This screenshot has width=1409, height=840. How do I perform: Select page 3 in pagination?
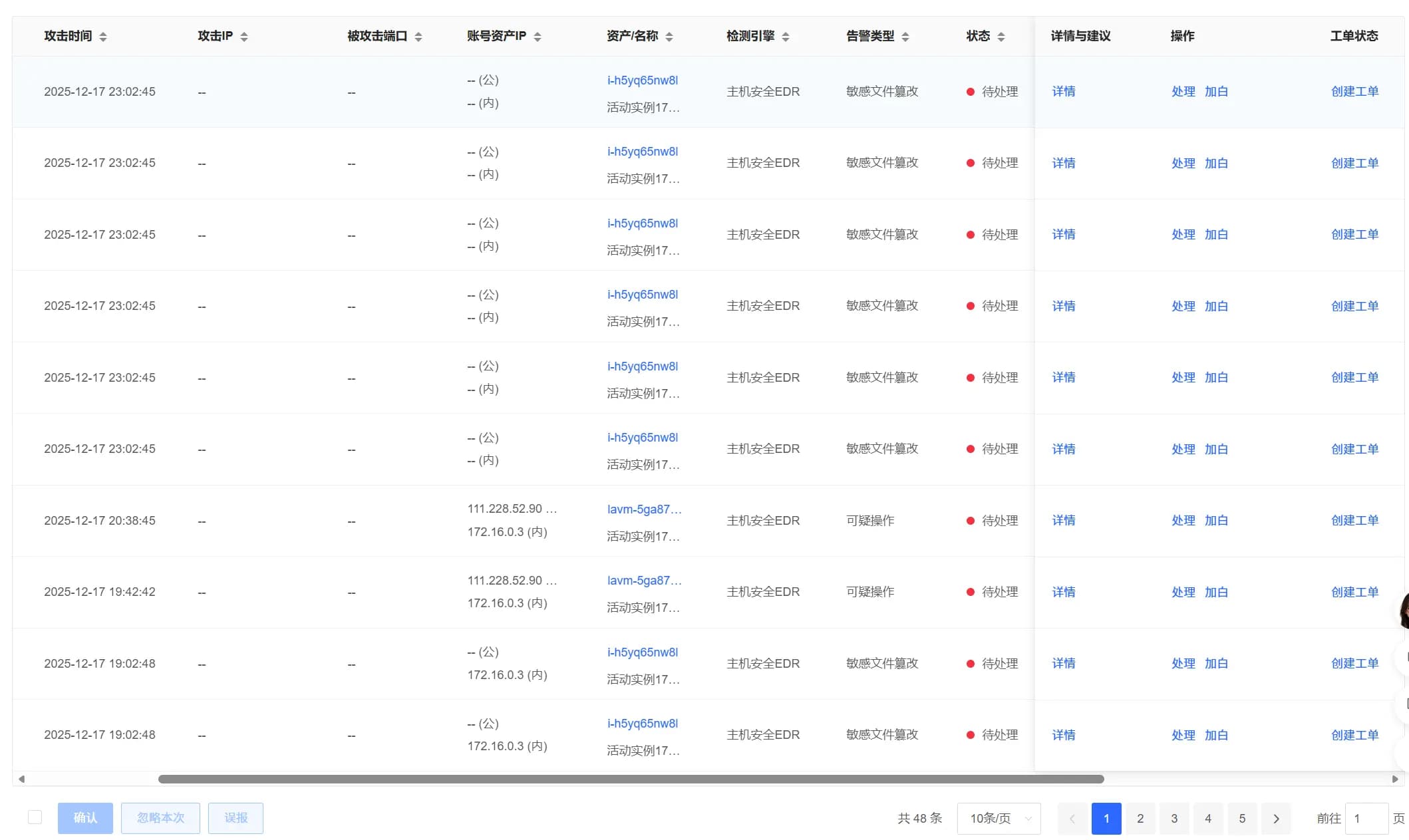[x=1174, y=819]
